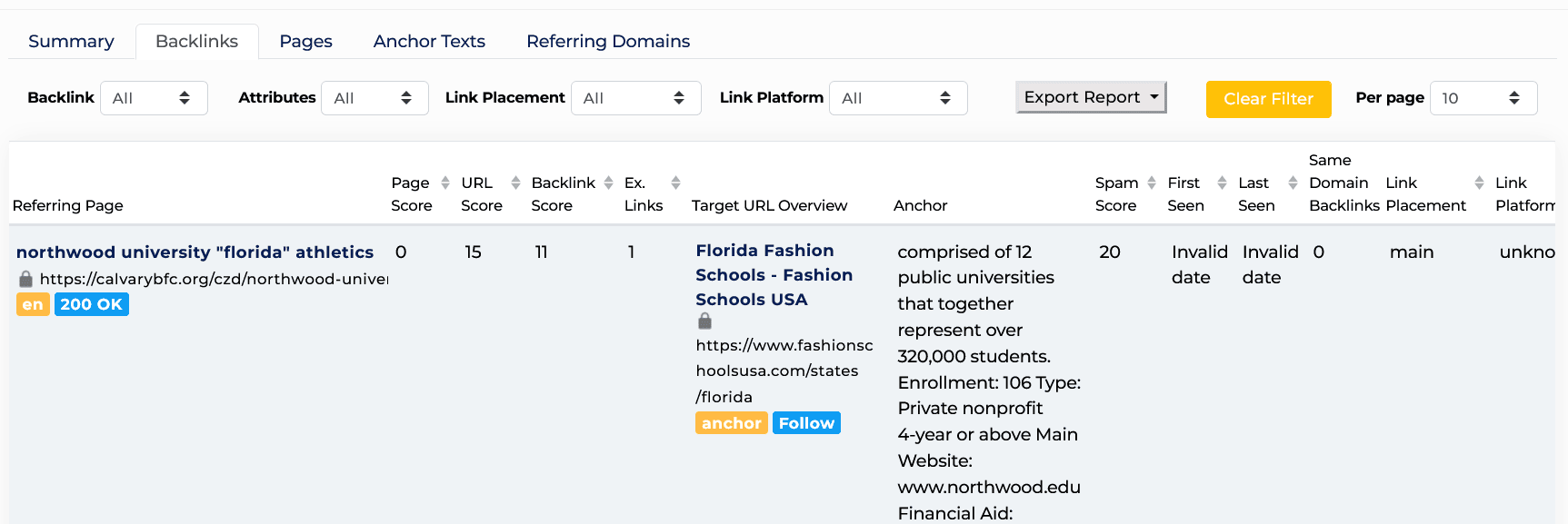Change the Per page dropdown value
Viewport: 1568px width, 524px height.
point(1483,98)
